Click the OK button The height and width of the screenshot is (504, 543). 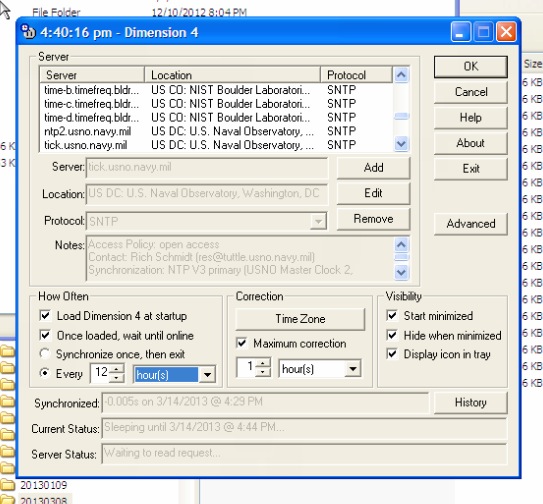[x=471, y=67]
